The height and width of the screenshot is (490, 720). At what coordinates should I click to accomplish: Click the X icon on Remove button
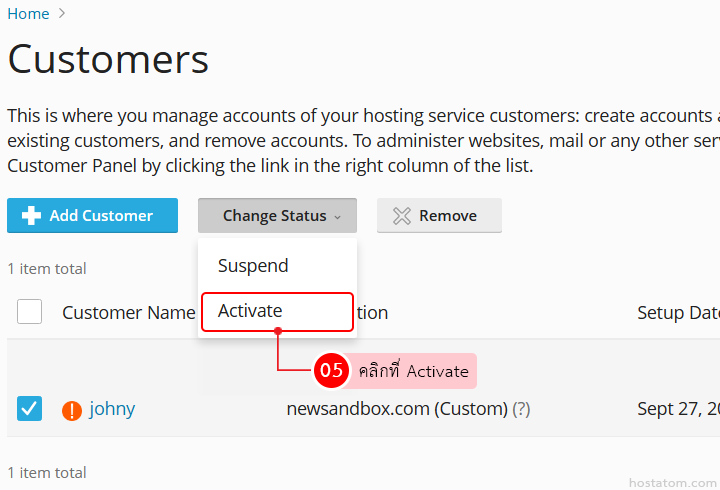(402, 216)
